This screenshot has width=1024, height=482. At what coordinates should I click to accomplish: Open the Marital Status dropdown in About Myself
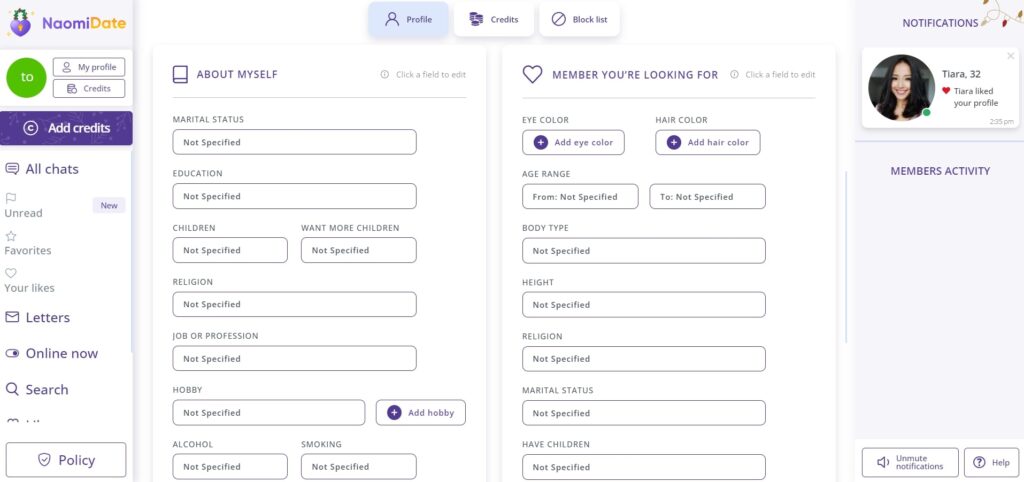[x=294, y=142]
